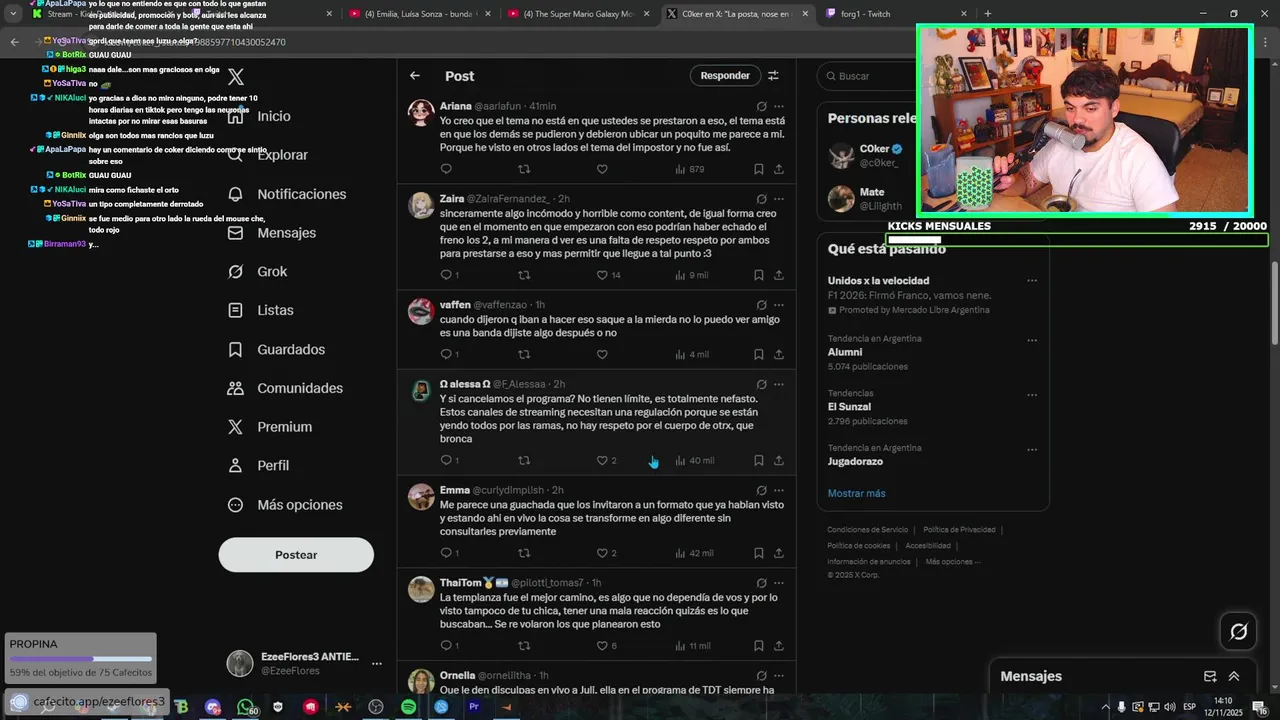Repost Zaira's post
Image resolution: width=1280 pixels, height=720 pixels.
[x=524, y=275]
